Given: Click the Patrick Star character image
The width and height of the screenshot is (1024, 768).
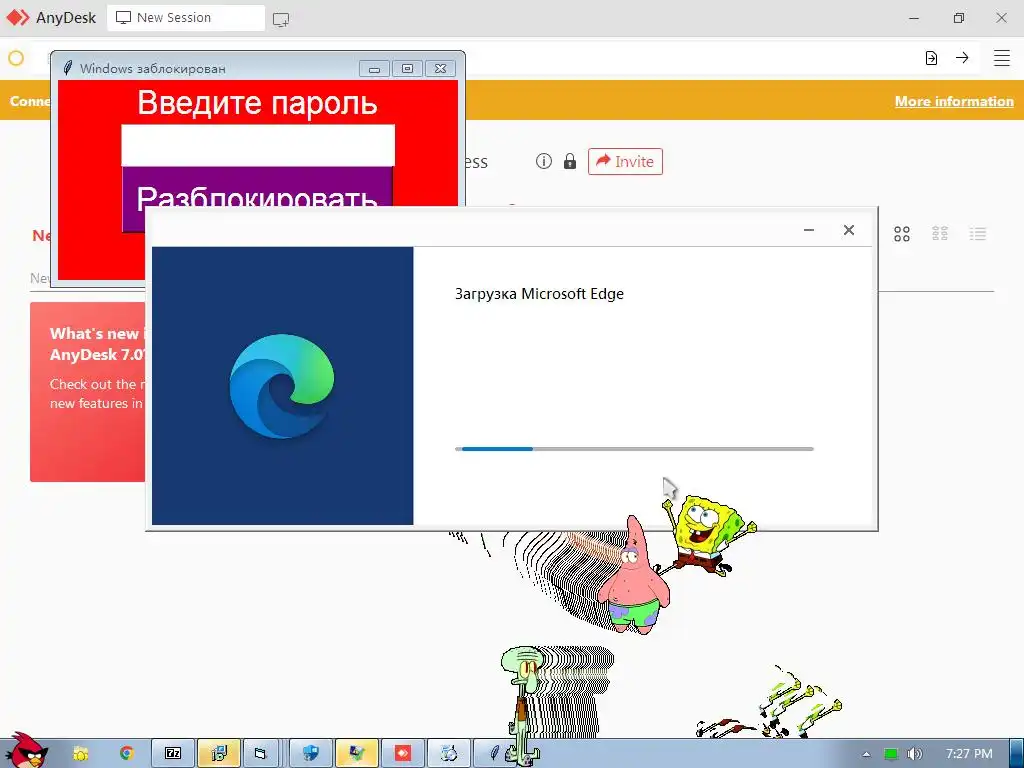Looking at the screenshot, I should click(x=634, y=577).
